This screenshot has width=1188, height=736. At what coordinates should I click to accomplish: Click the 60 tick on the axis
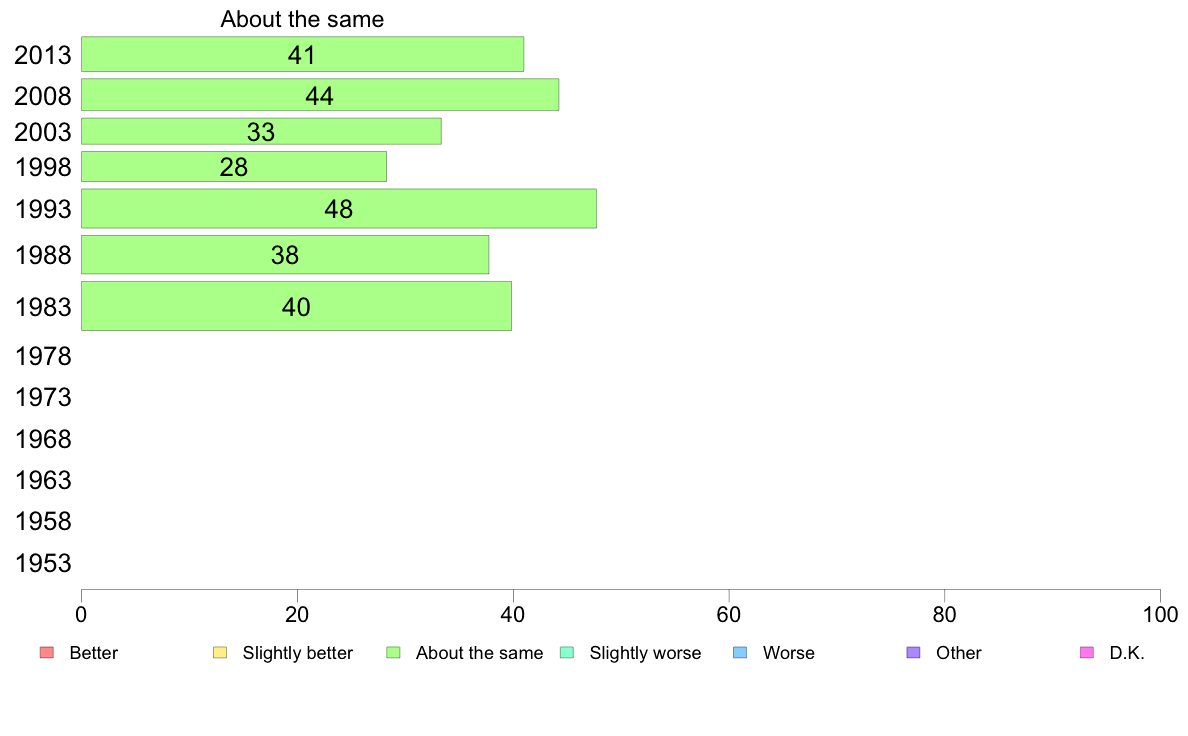tap(729, 614)
